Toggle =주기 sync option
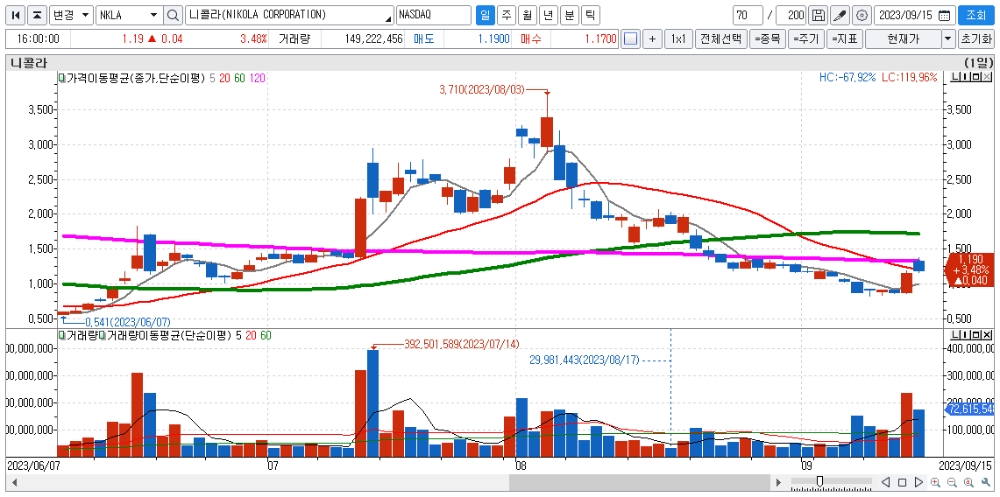 click(807, 39)
